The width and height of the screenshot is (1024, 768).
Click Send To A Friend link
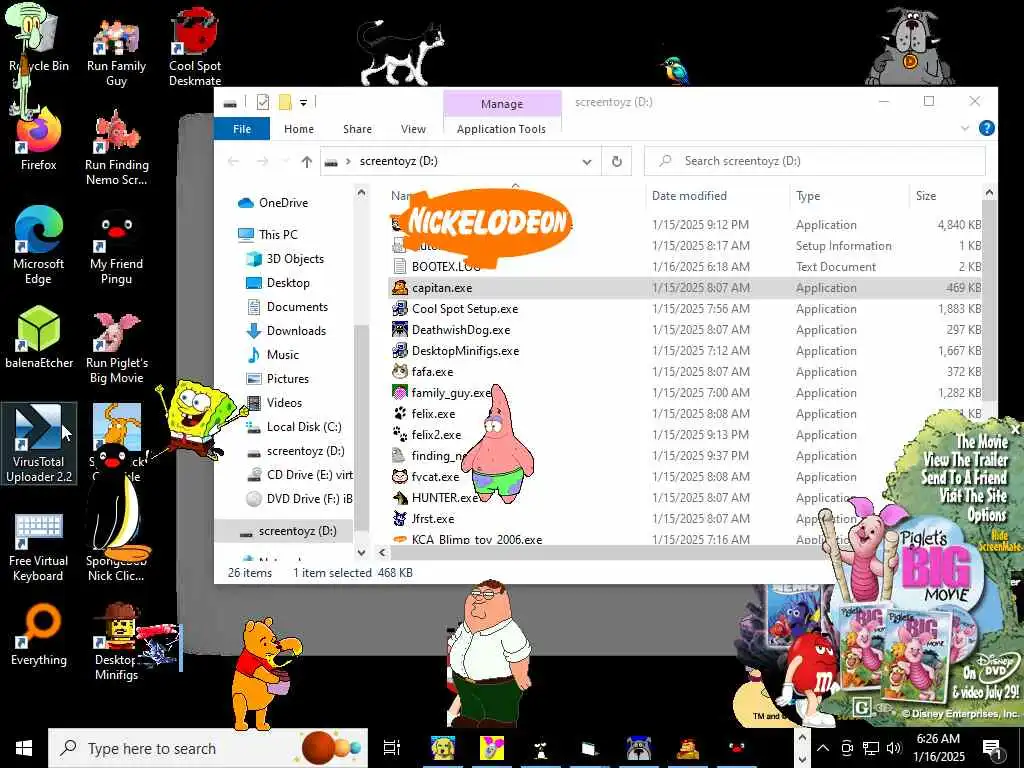[x=964, y=477]
